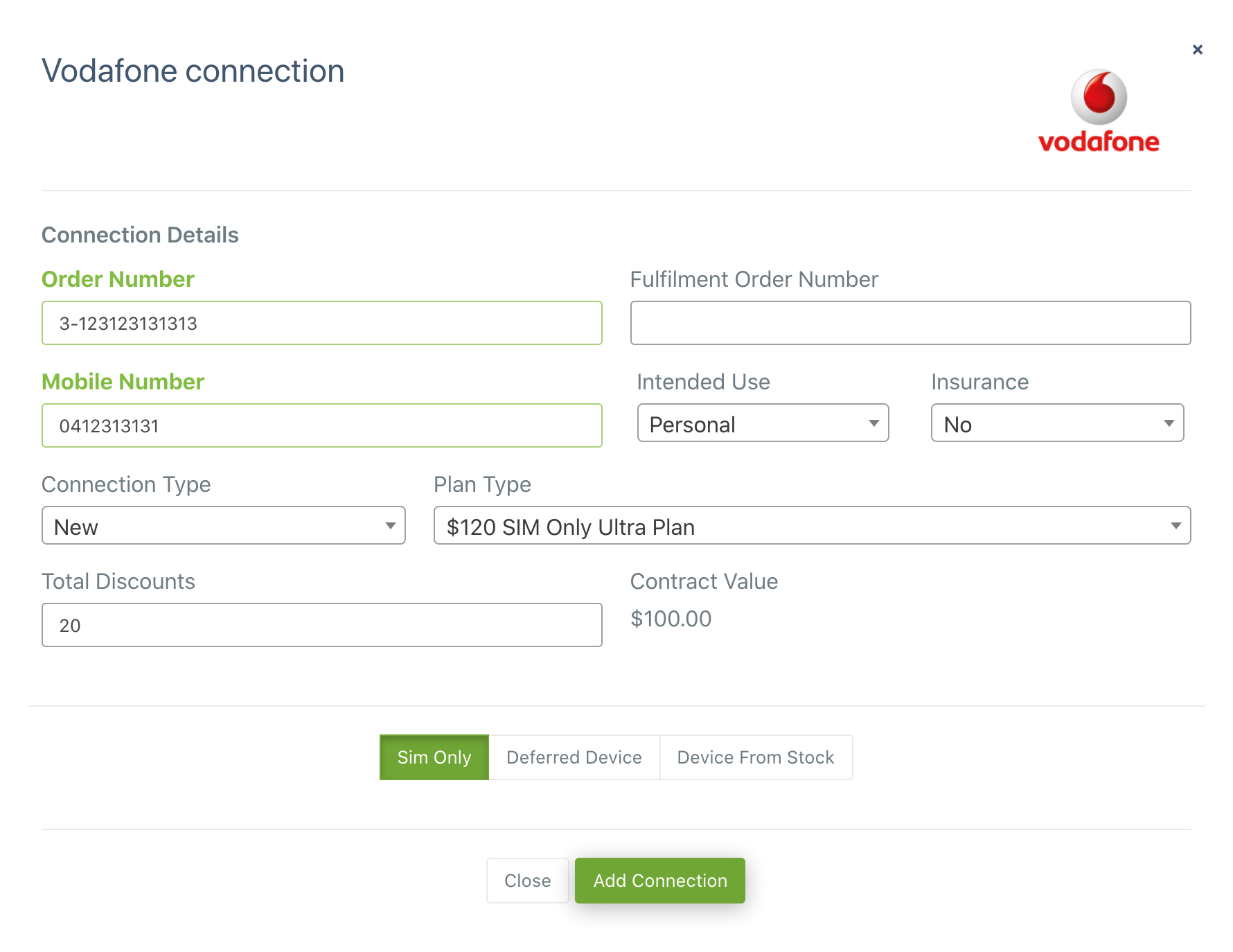Click the Close button
The height and width of the screenshot is (952, 1233).
pos(528,881)
